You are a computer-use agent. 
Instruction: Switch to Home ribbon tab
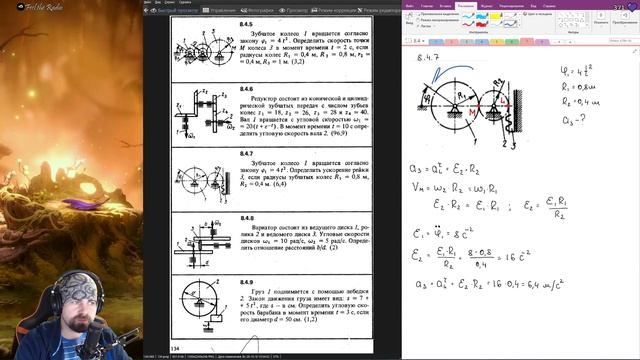[427, 6]
